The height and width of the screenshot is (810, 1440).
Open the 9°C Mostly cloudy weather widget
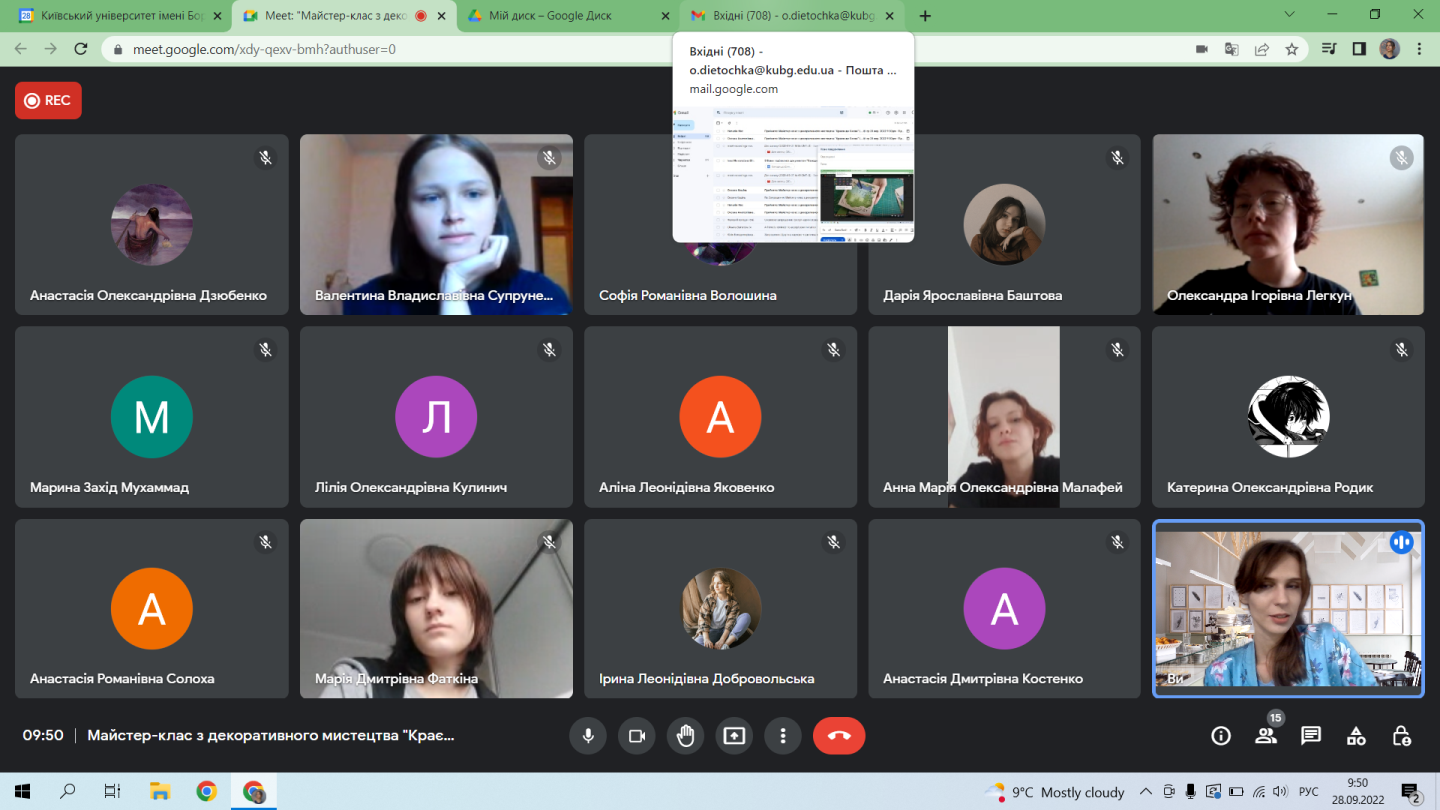1055,792
